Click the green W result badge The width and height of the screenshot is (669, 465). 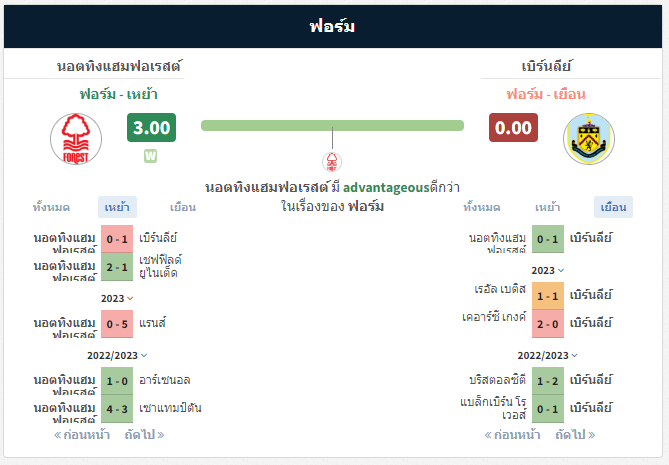[150, 156]
